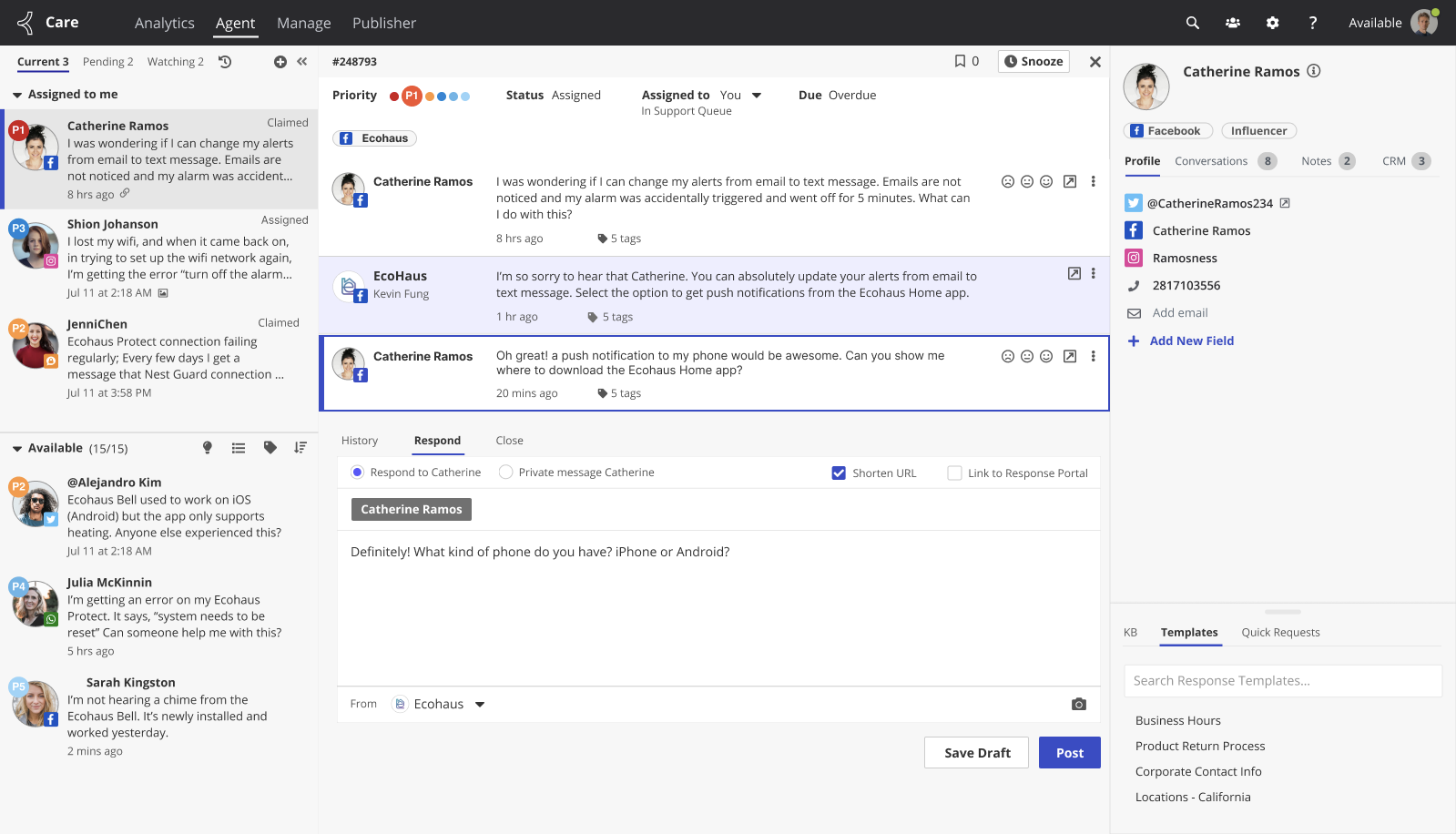Open 5 tags on EcoHaus reply

pyautogui.click(x=611, y=317)
